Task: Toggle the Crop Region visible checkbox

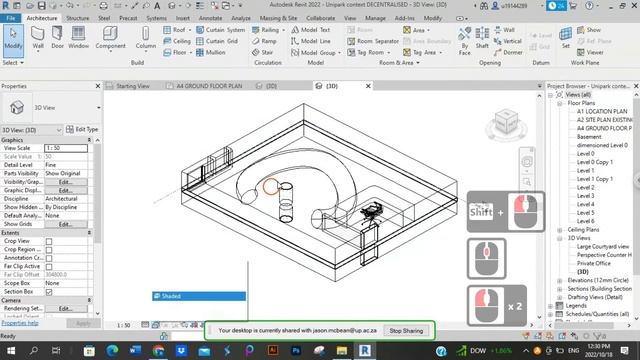Action: [49, 250]
